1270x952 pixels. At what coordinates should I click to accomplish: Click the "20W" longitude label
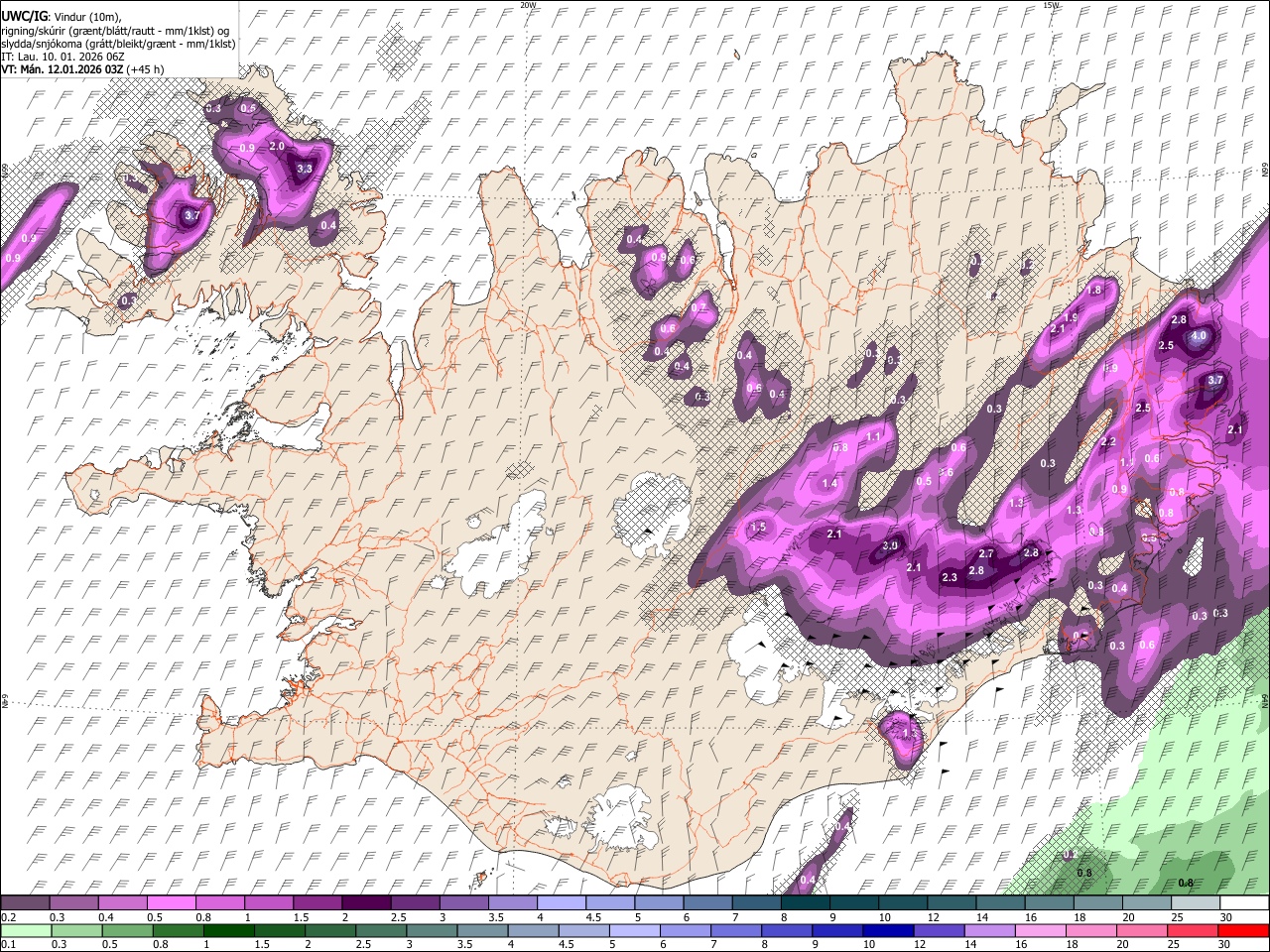(x=529, y=5)
